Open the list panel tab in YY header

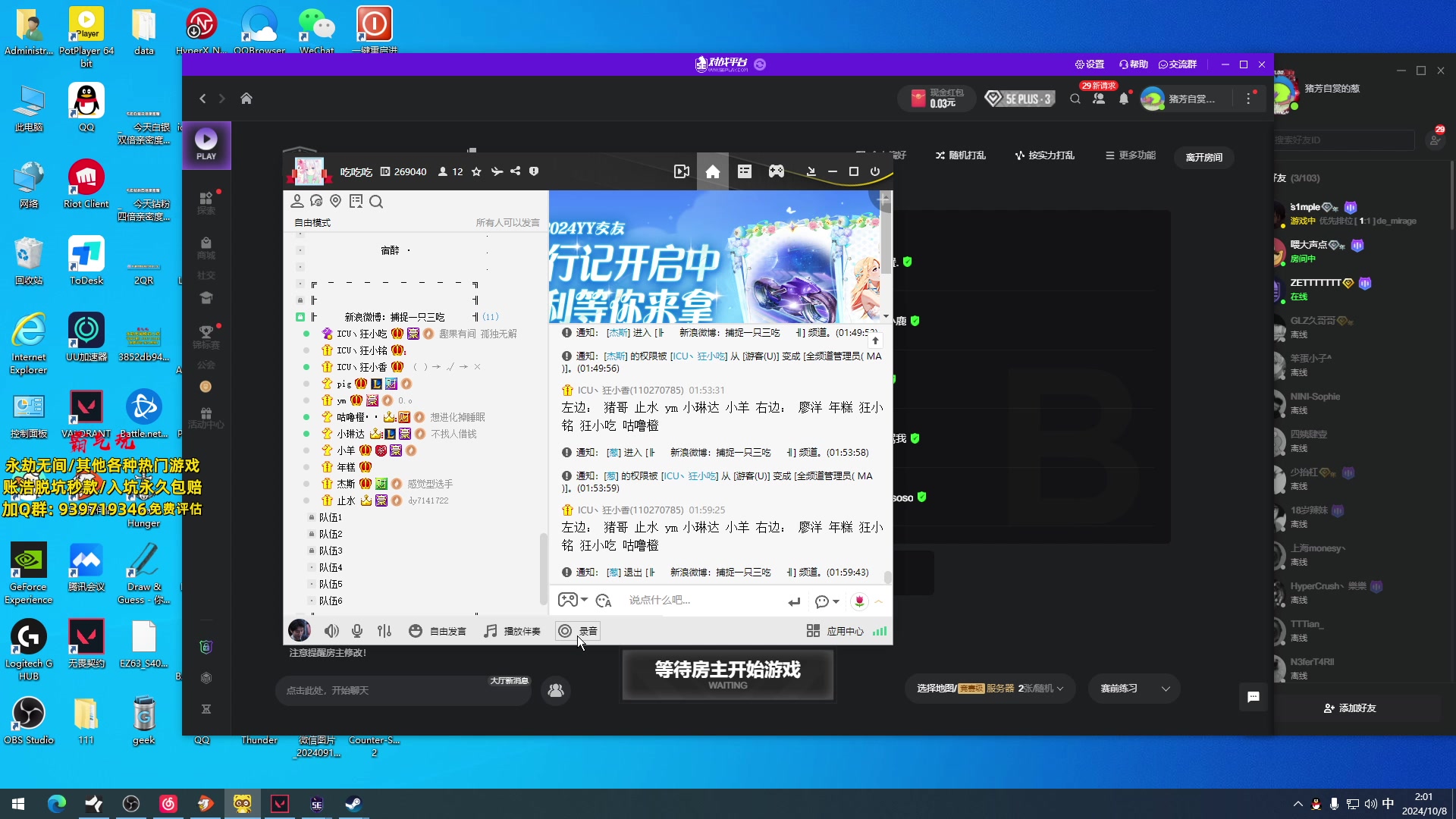745,172
